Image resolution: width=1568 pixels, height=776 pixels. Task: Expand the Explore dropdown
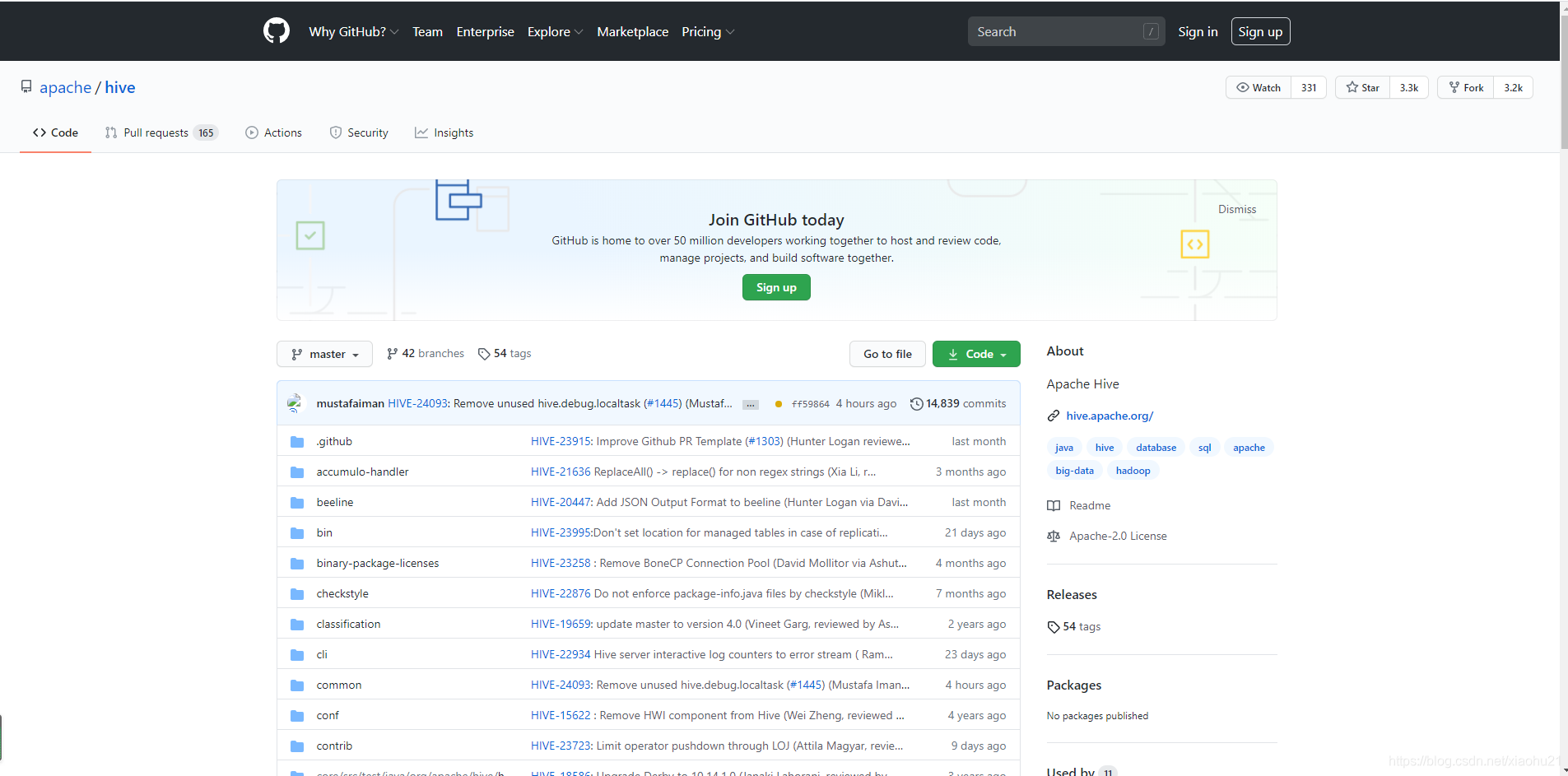[x=556, y=31]
